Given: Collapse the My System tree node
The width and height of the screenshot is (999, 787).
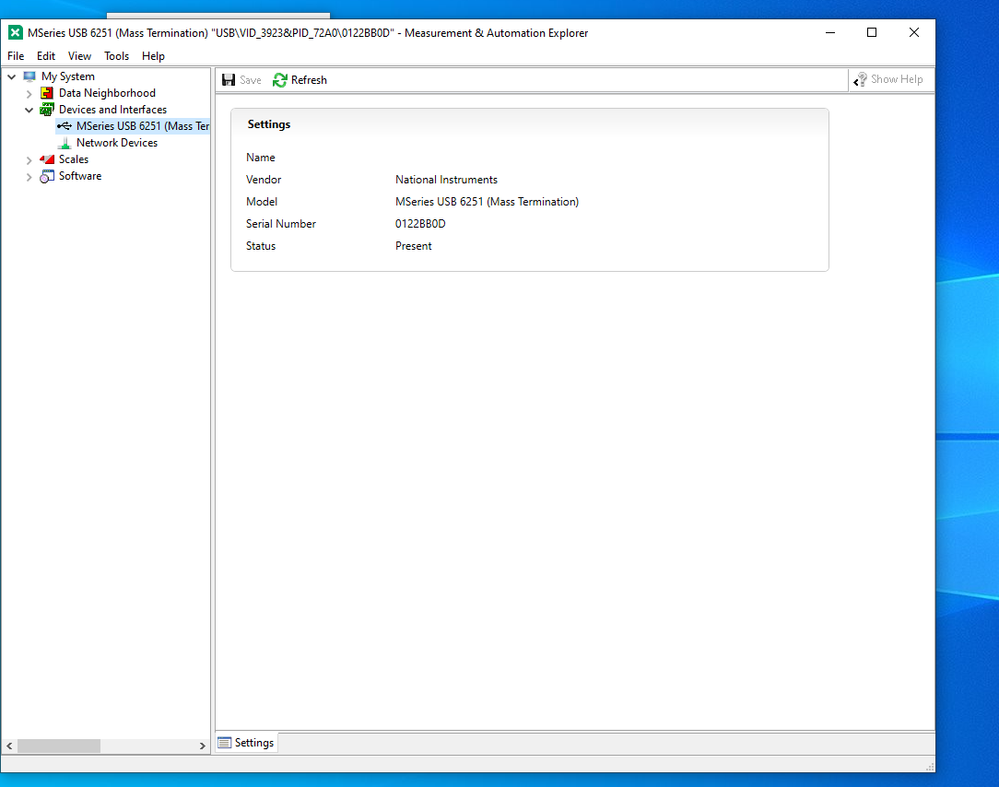Looking at the screenshot, I should click(x=11, y=76).
